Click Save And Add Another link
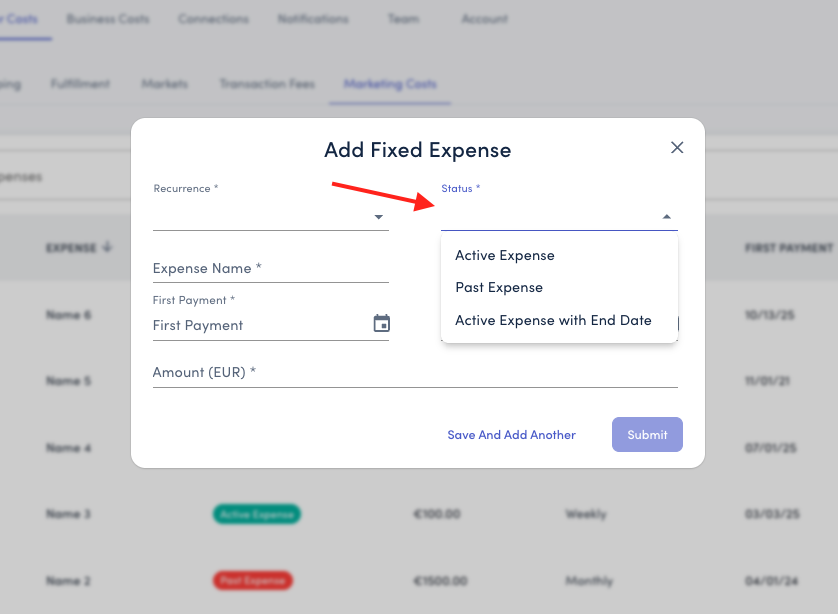 click(511, 435)
